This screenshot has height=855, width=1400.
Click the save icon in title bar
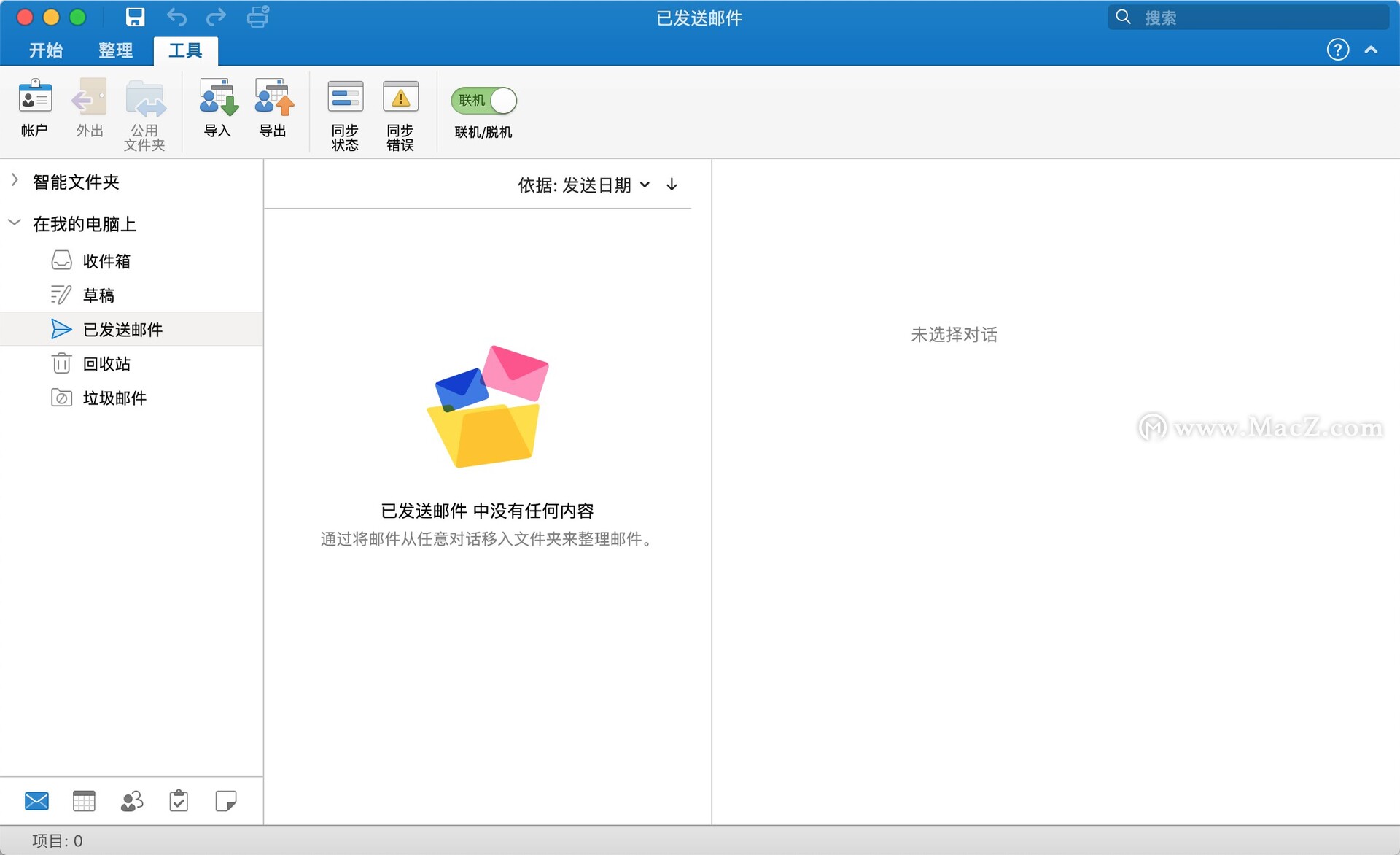135,17
